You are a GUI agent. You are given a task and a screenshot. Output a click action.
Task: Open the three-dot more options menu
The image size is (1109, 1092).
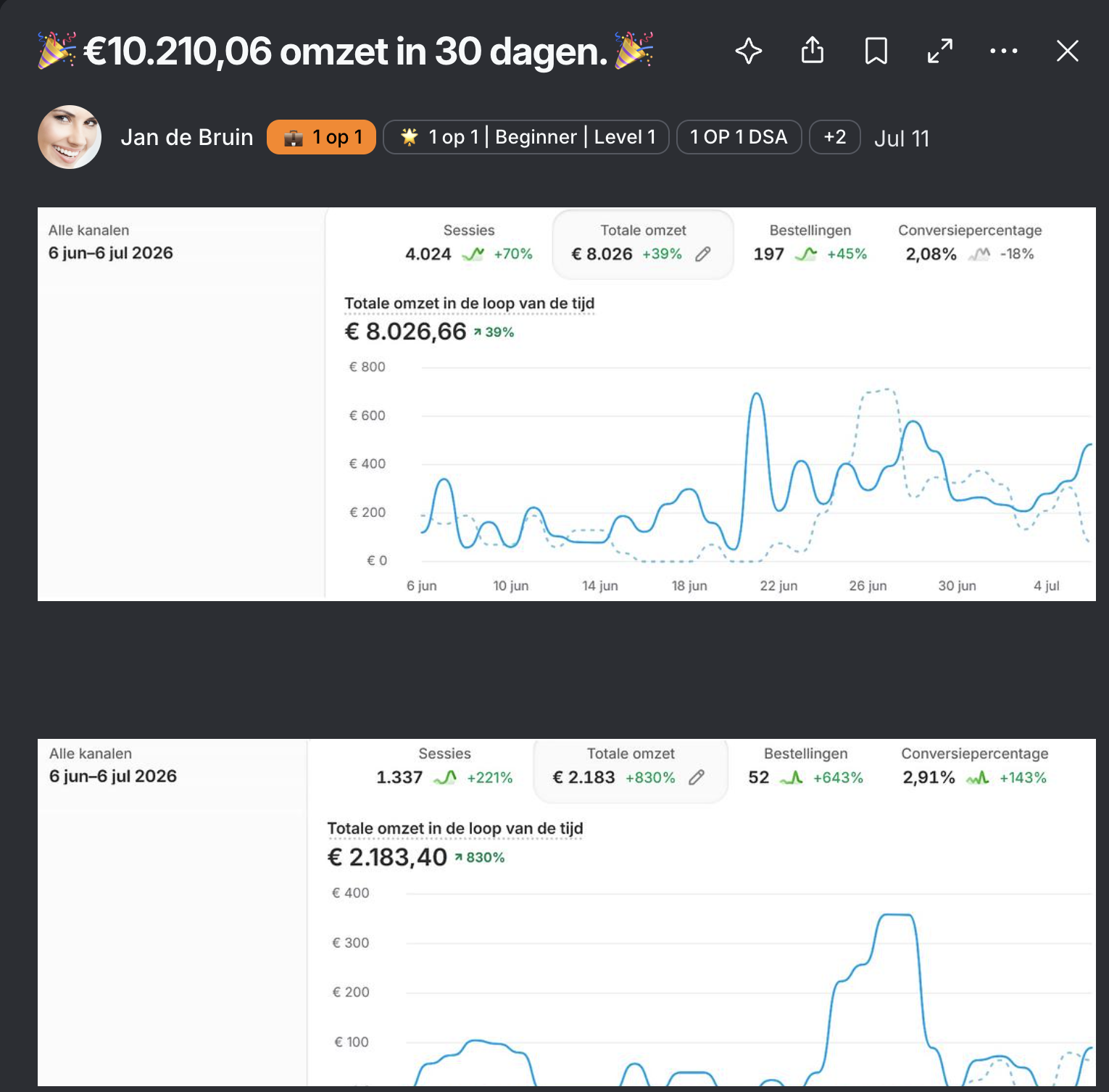(1004, 51)
